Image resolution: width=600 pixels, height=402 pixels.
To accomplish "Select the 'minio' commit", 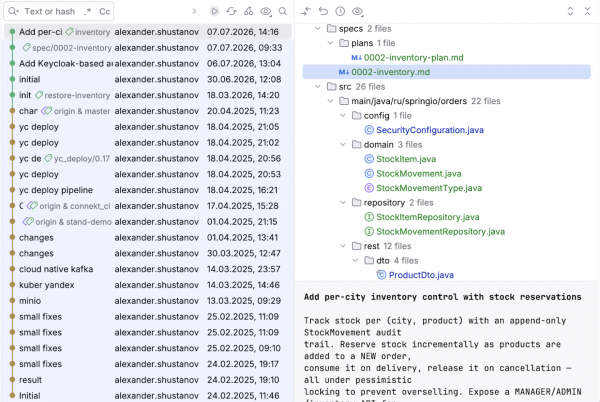I will (147, 301).
